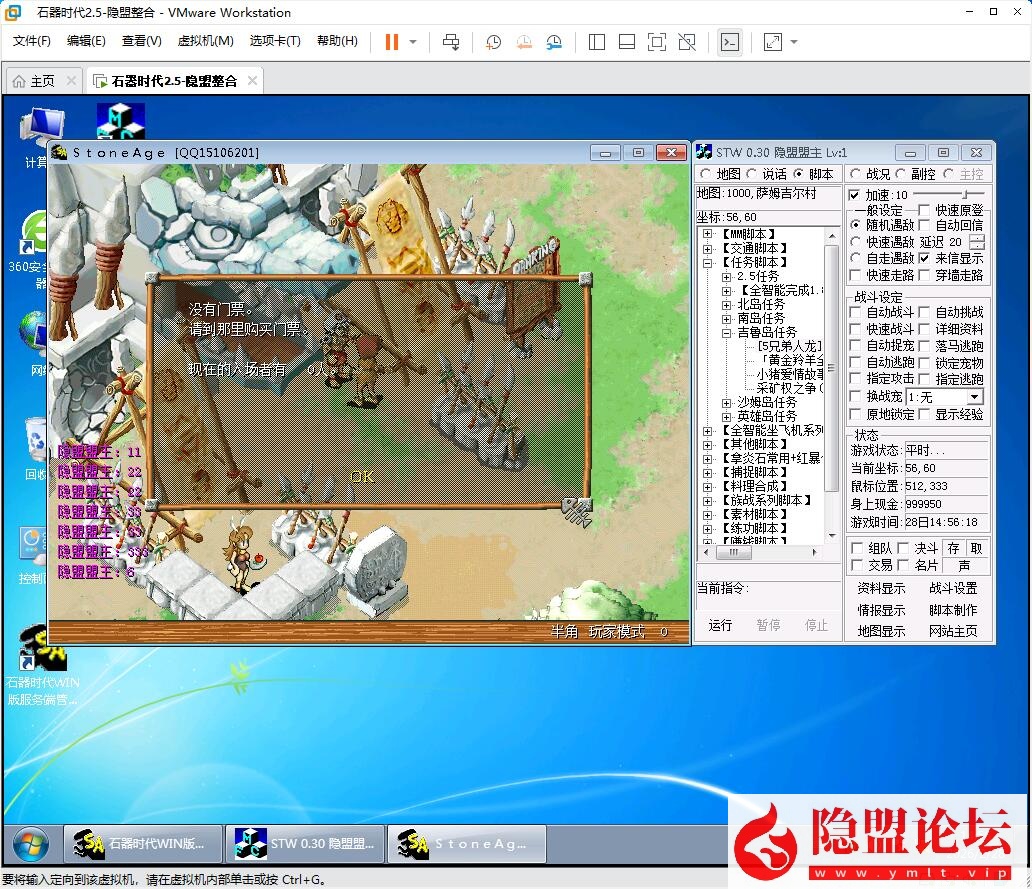Image resolution: width=1032 pixels, height=889 pixels.
Task: Suspend the virtual machine with the pause icon
Action: (x=390, y=42)
